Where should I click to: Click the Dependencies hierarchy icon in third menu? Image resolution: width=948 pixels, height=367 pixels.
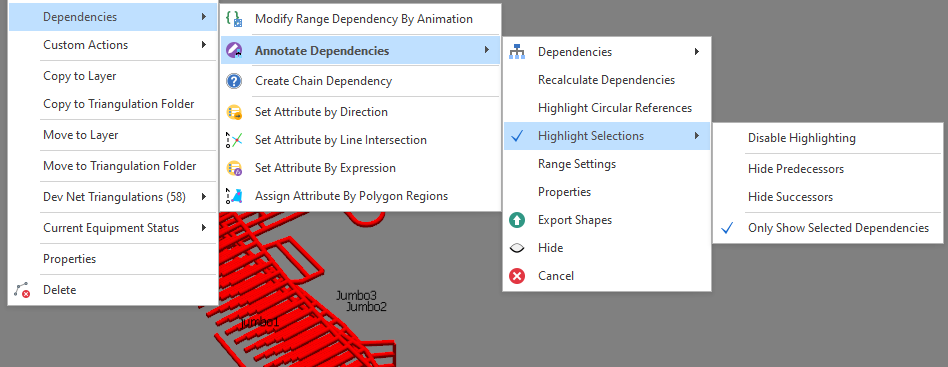coord(517,52)
